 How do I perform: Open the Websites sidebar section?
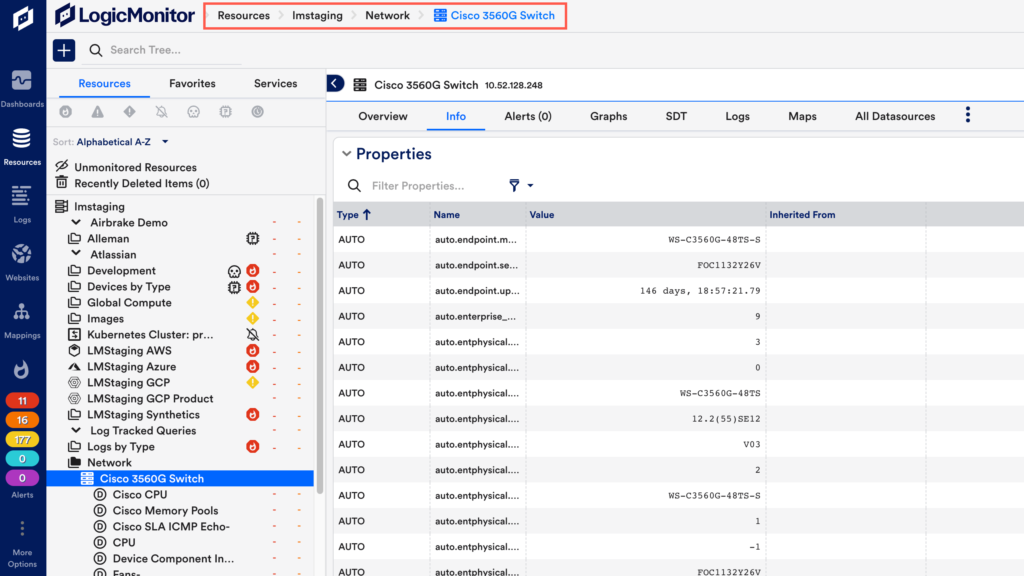(x=22, y=262)
